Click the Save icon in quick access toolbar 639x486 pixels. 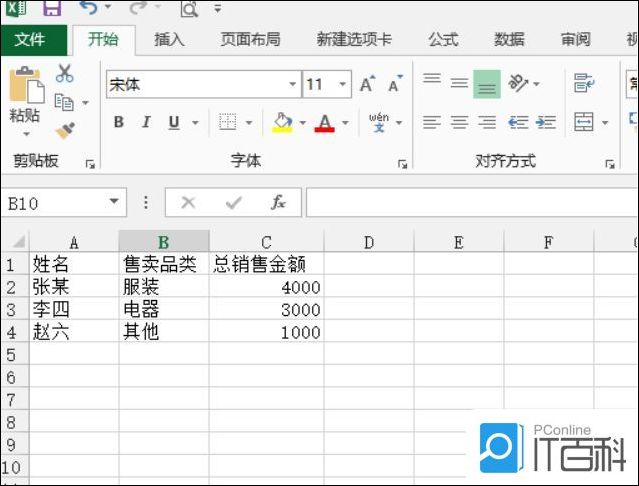point(52,8)
